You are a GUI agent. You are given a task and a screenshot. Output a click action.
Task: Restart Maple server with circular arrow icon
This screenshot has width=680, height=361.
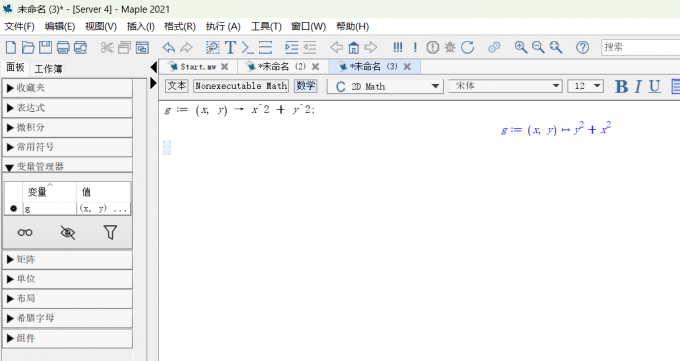tap(468, 47)
